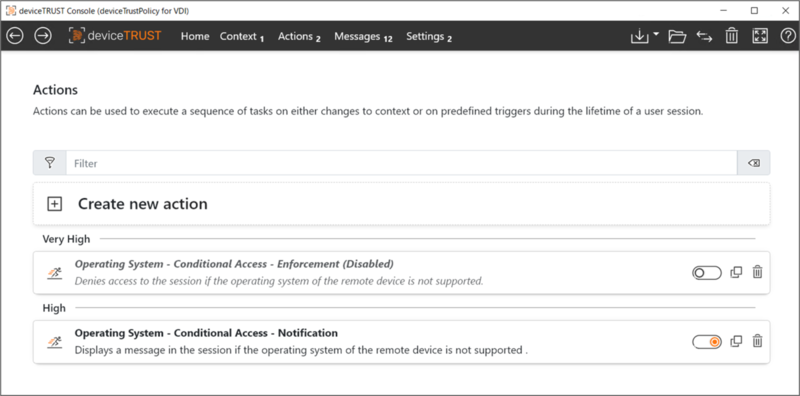The height and width of the screenshot is (396, 800).
Task: Open the Context tab
Action: pyautogui.click(x=242, y=37)
